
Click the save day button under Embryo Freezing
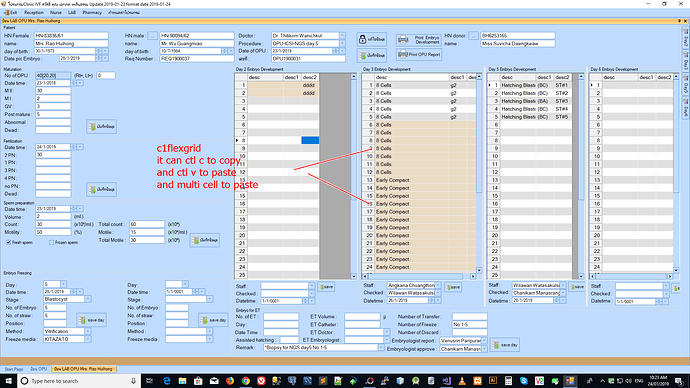click(x=92, y=320)
